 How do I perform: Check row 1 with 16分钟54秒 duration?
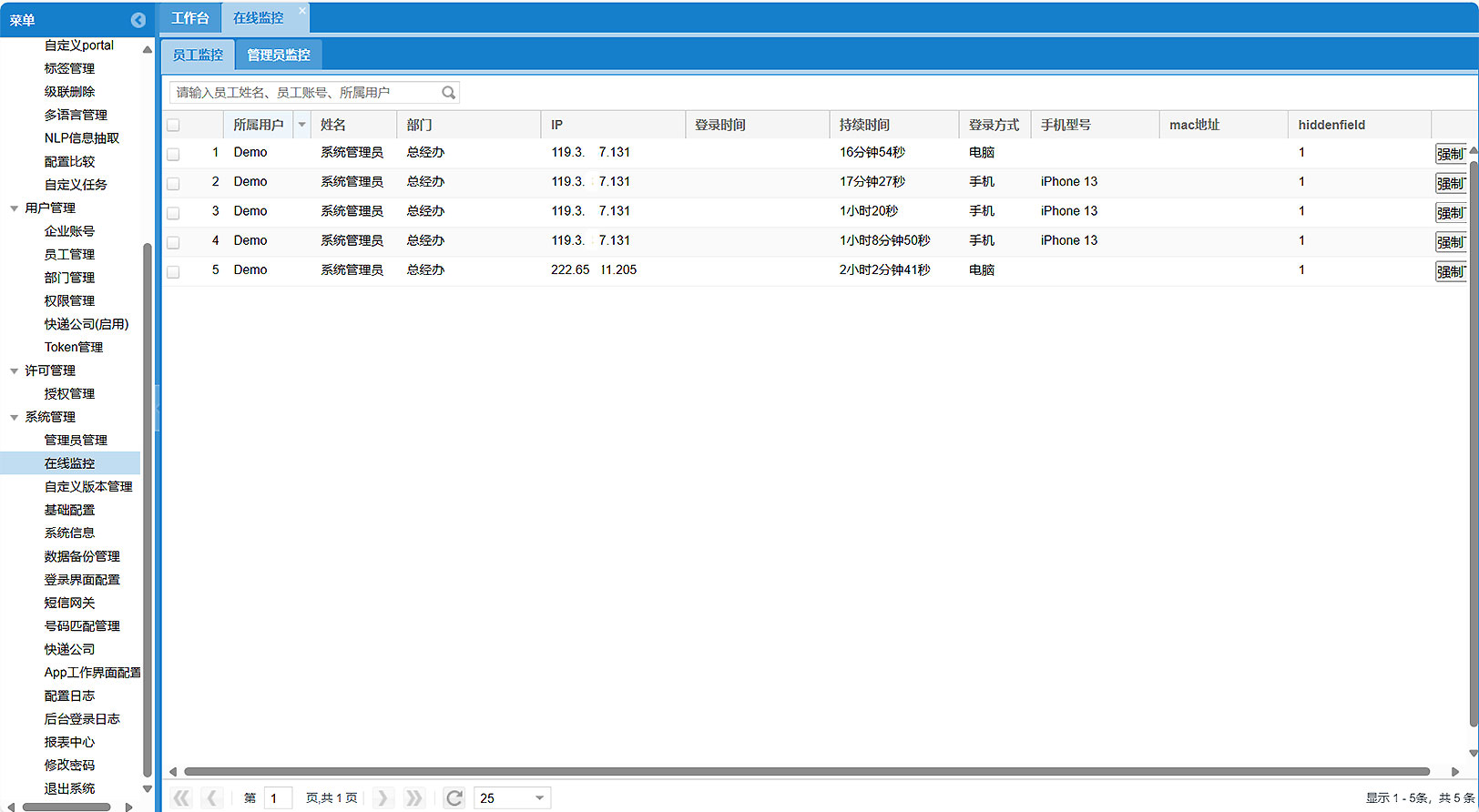click(173, 154)
